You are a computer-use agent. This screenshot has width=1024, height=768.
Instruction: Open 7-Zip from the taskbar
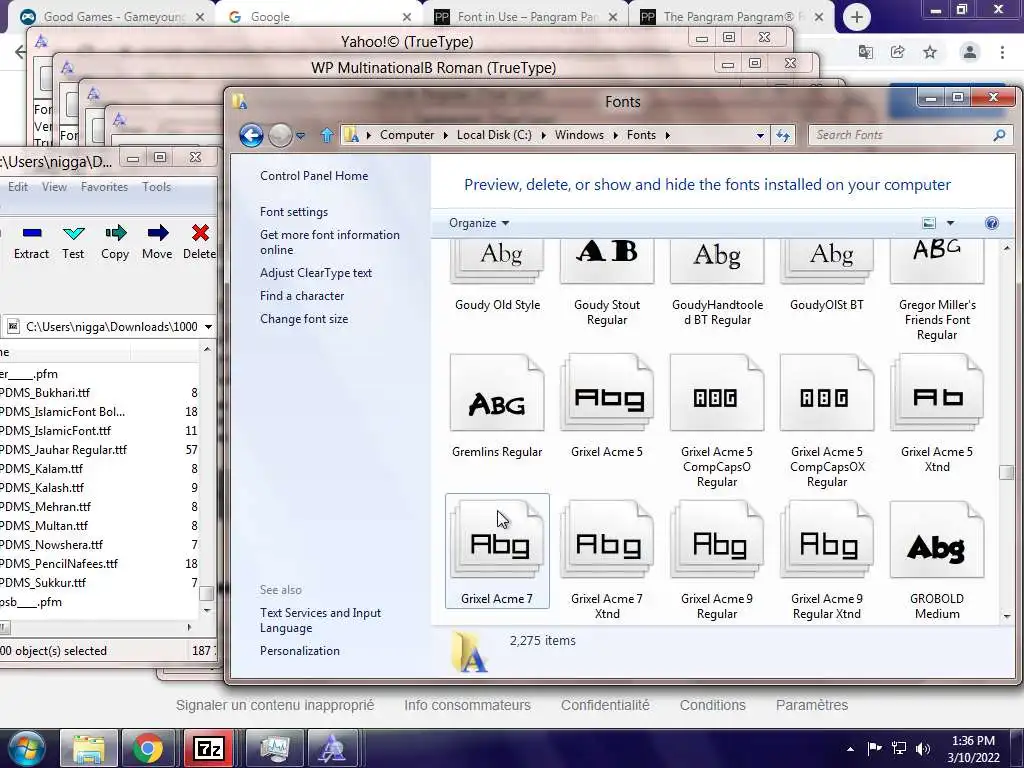pos(208,748)
